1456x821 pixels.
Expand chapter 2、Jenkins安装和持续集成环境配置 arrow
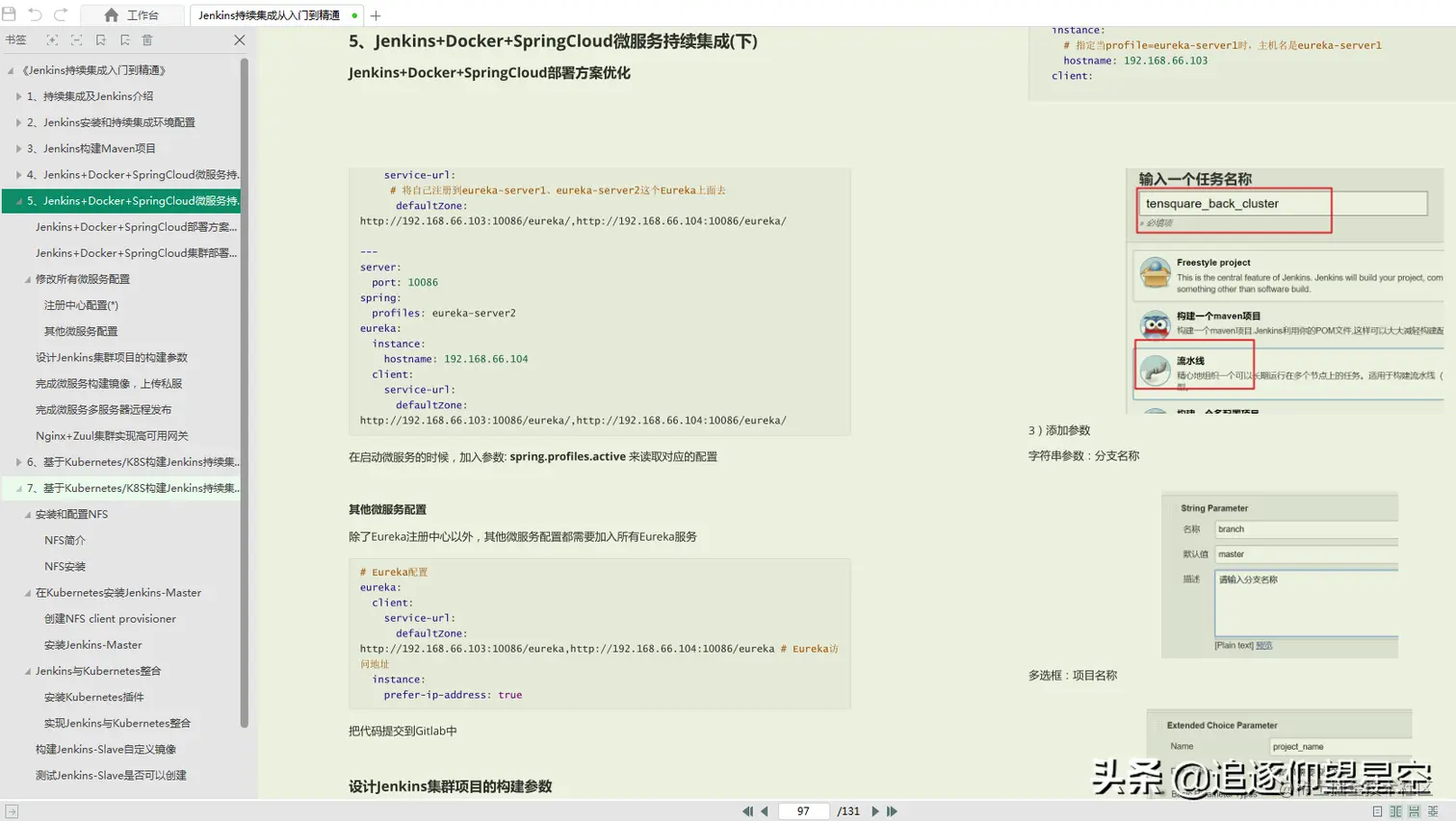(x=18, y=122)
